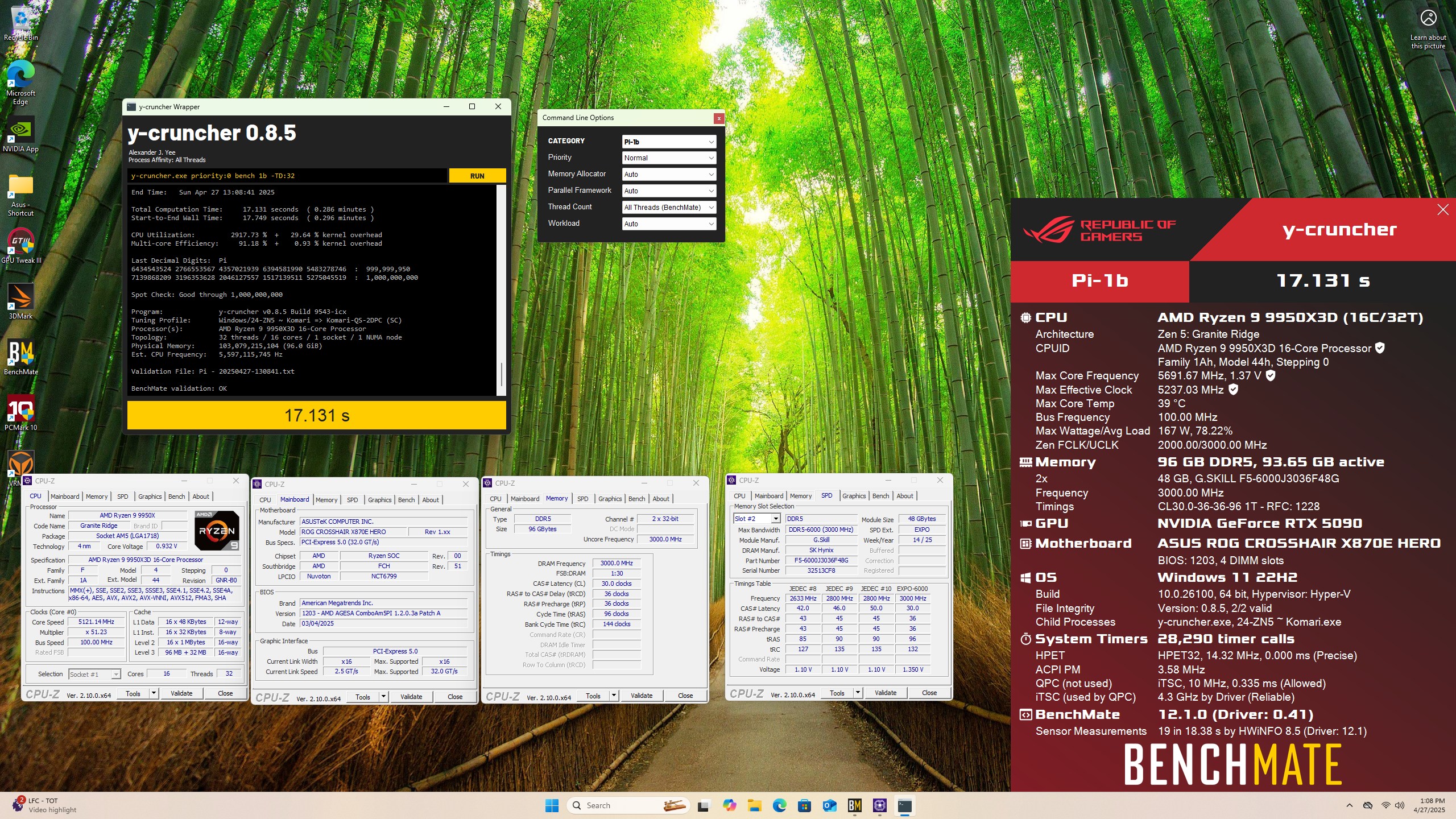Switch to CPU-Z on the taskbar
This screenshot has height=819, width=1456.
879,805
